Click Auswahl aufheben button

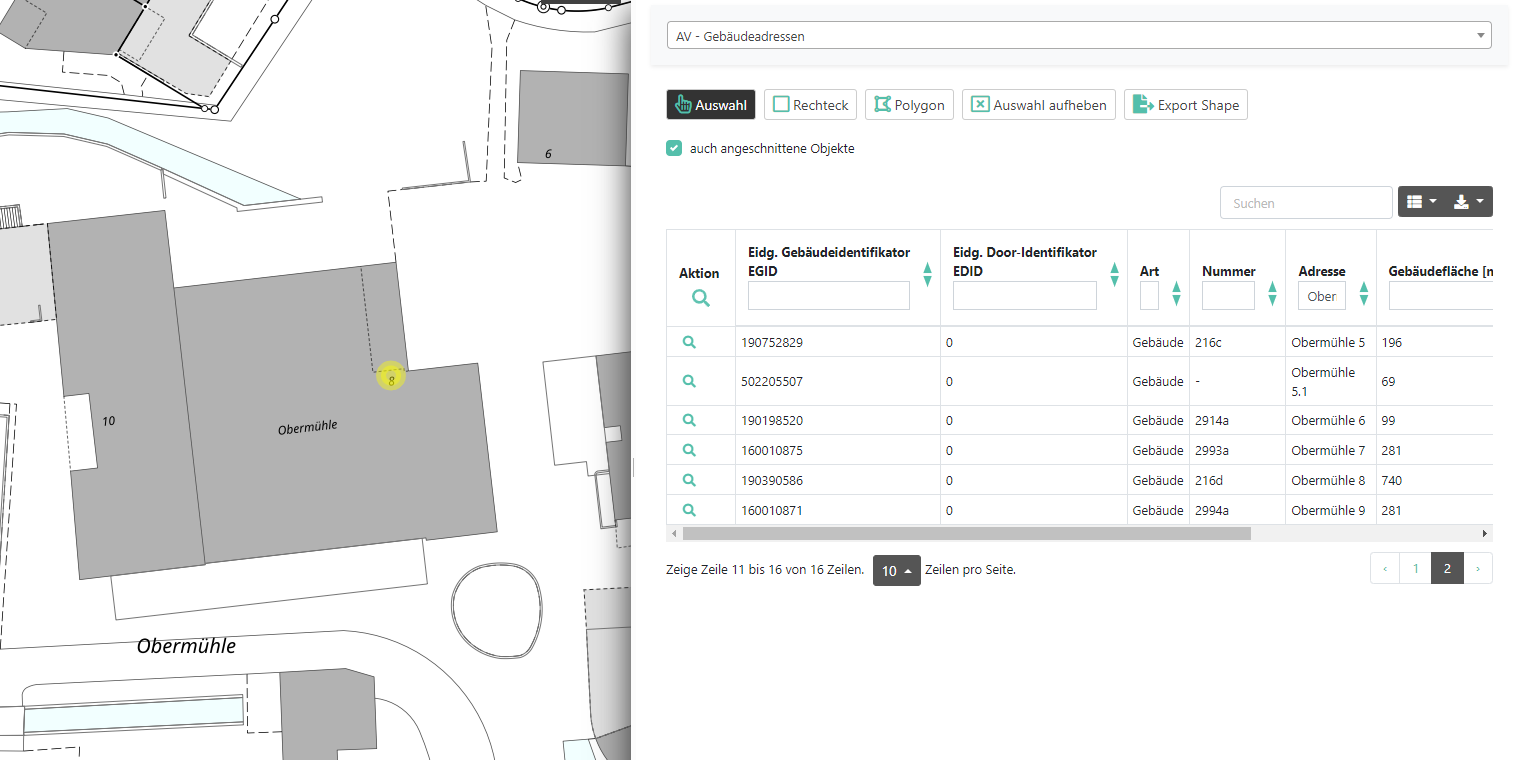coord(1039,105)
